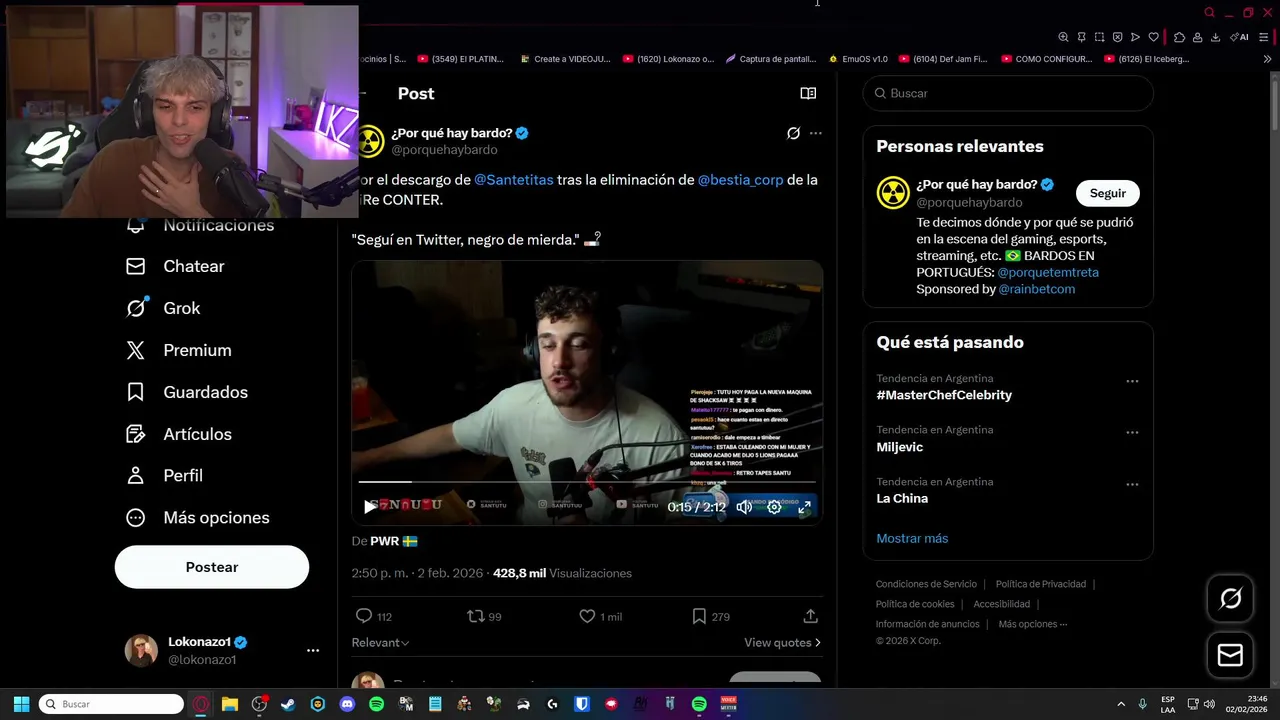Open the Grok icon in sidebar

click(x=135, y=308)
